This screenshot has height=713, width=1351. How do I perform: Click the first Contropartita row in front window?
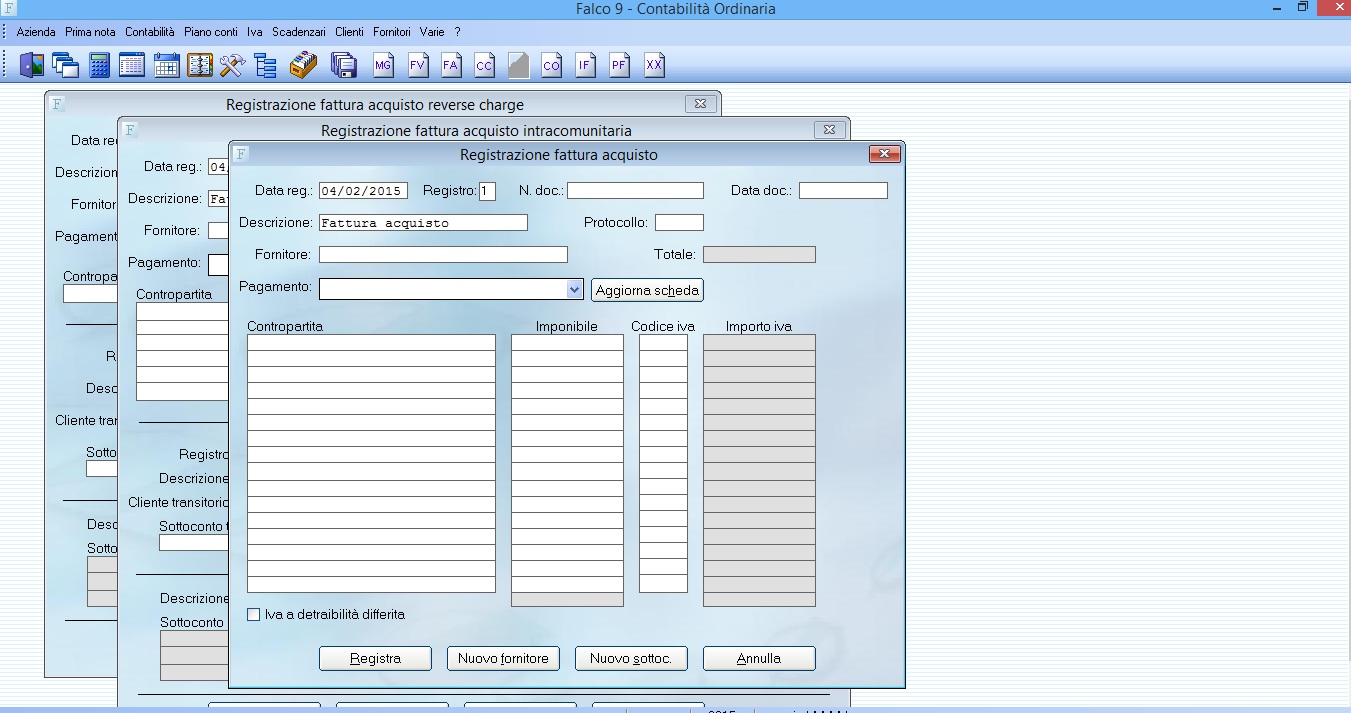[x=371, y=342]
